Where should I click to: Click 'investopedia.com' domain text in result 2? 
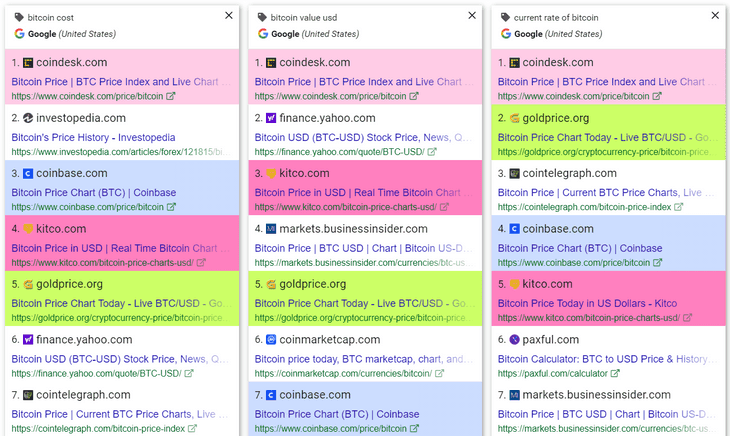(81, 118)
